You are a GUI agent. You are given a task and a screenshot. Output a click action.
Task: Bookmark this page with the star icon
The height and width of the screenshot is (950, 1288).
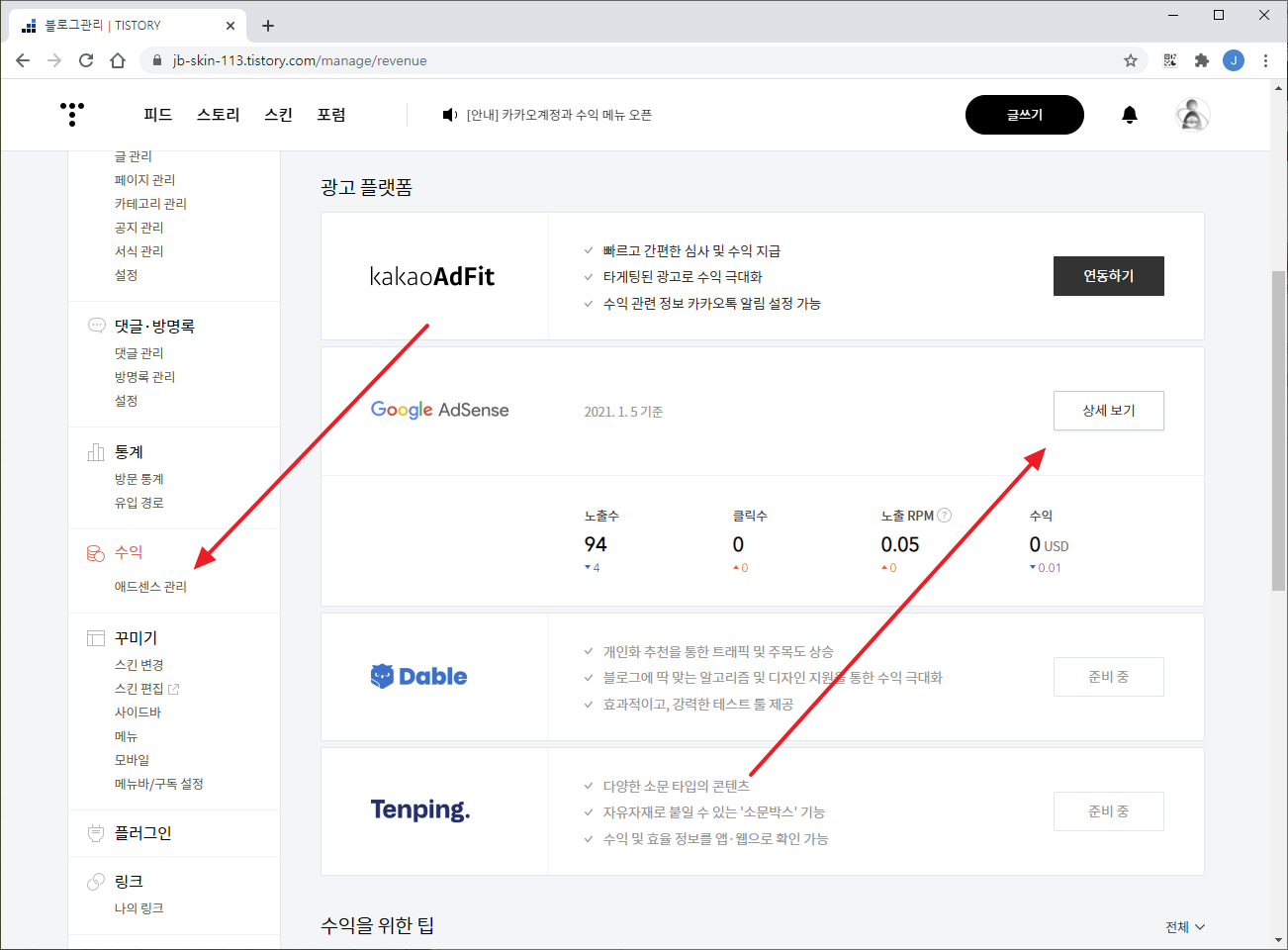click(x=1131, y=60)
